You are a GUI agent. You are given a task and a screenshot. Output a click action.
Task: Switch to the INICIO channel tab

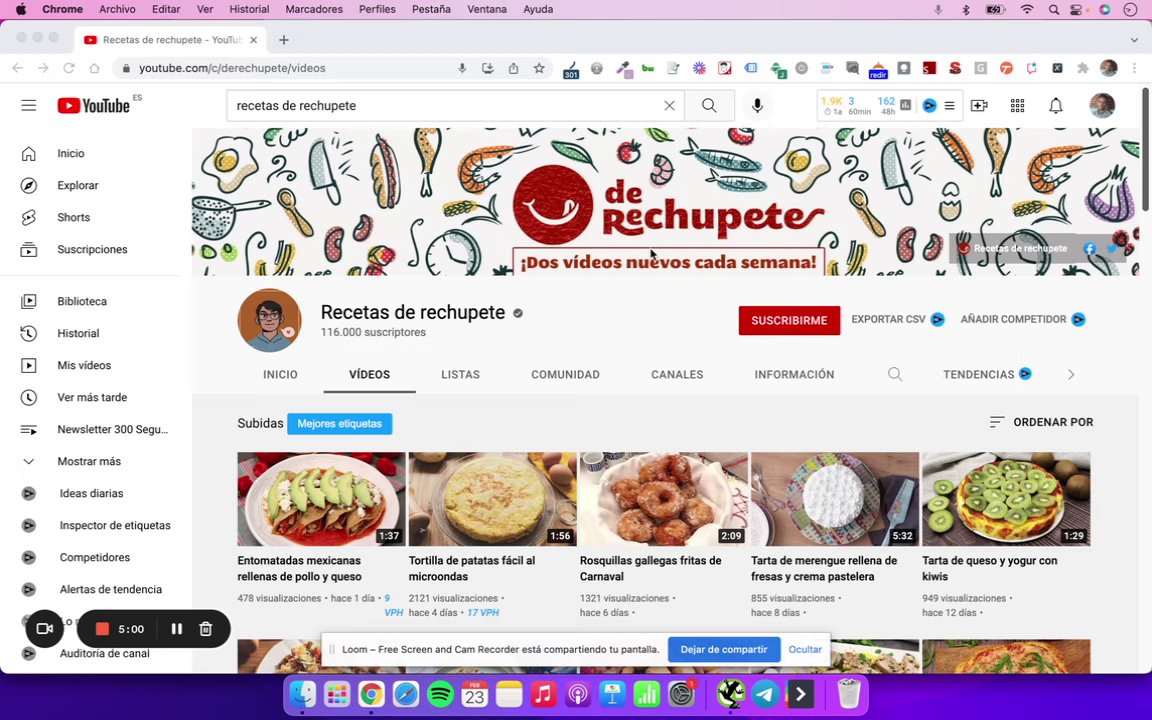click(x=281, y=375)
